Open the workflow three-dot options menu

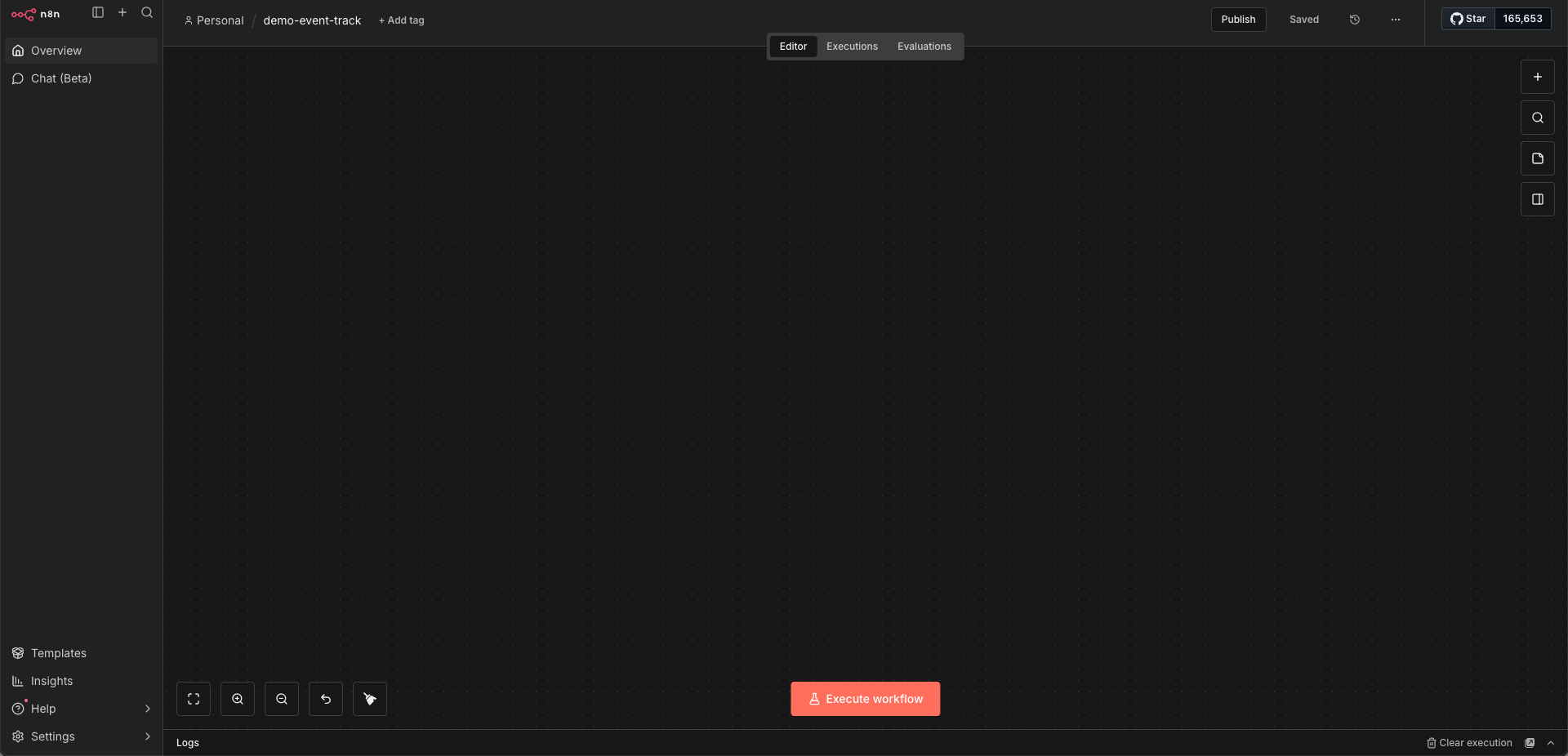pyautogui.click(x=1396, y=20)
